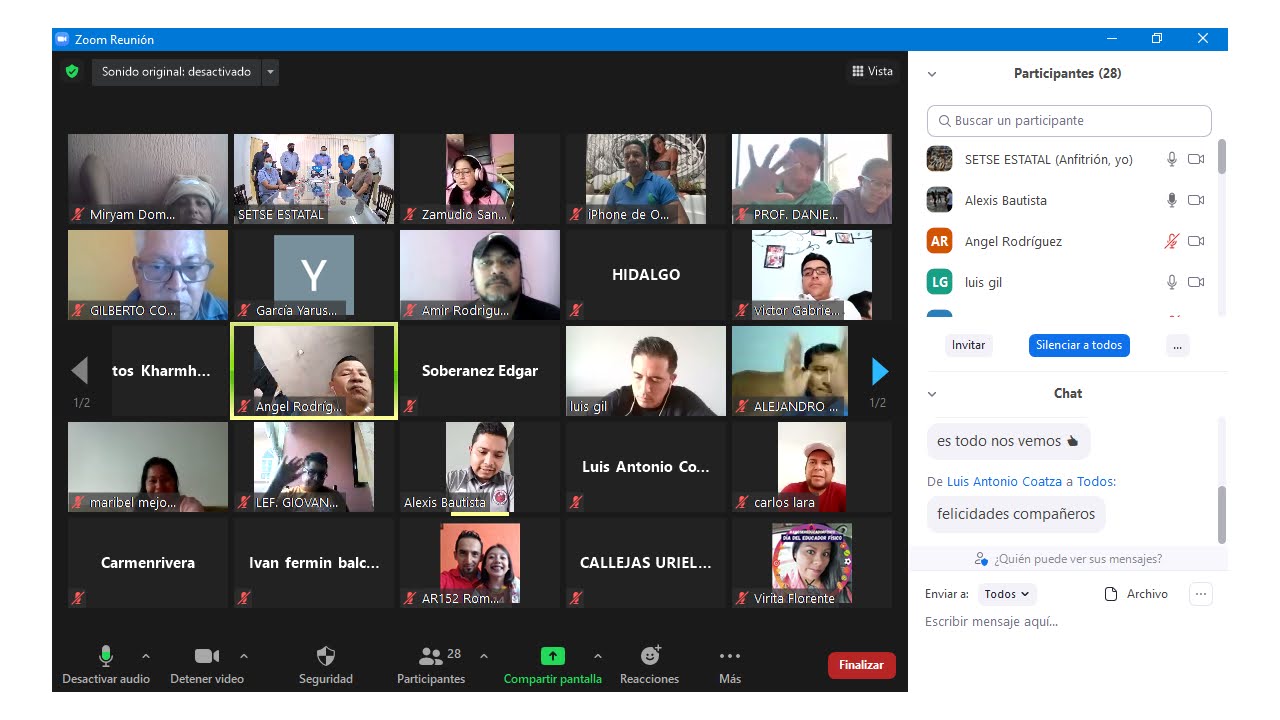Click Silenciar a todos button
This screenshot has height=720, width=1280.
[1079, 345]
